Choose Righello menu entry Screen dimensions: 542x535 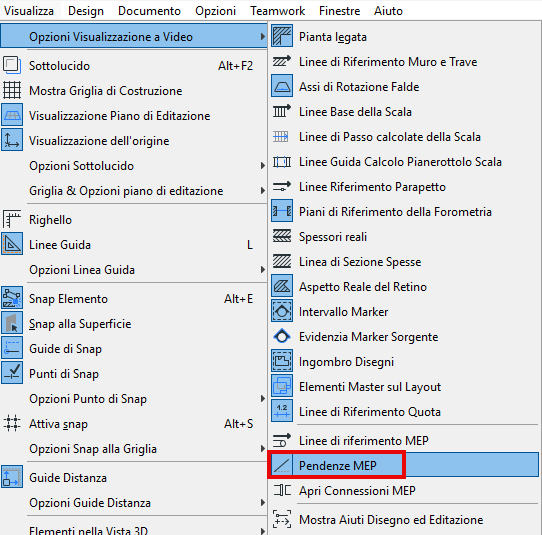(134, 219)
